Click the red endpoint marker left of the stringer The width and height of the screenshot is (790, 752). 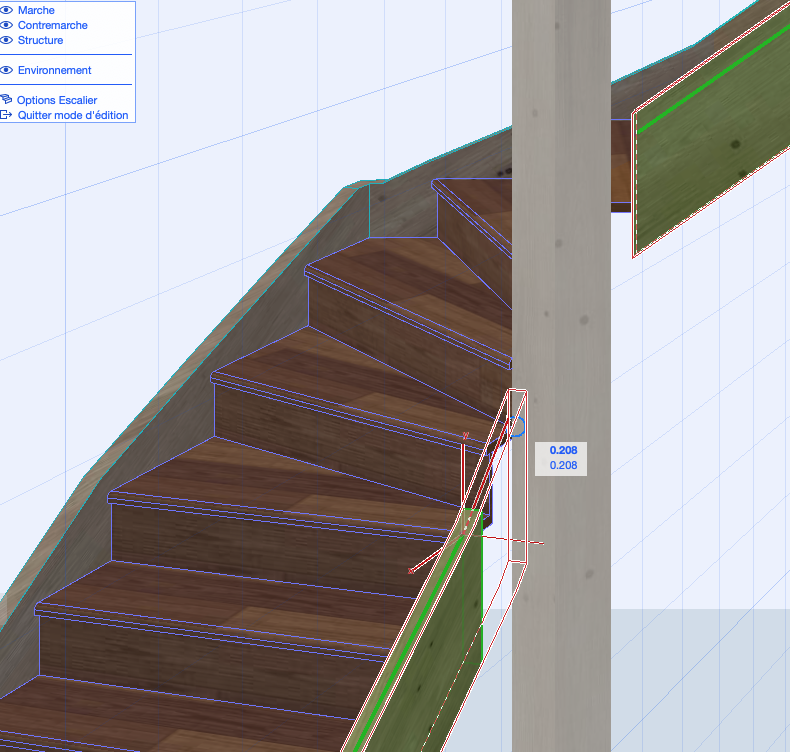click(411, 571)
